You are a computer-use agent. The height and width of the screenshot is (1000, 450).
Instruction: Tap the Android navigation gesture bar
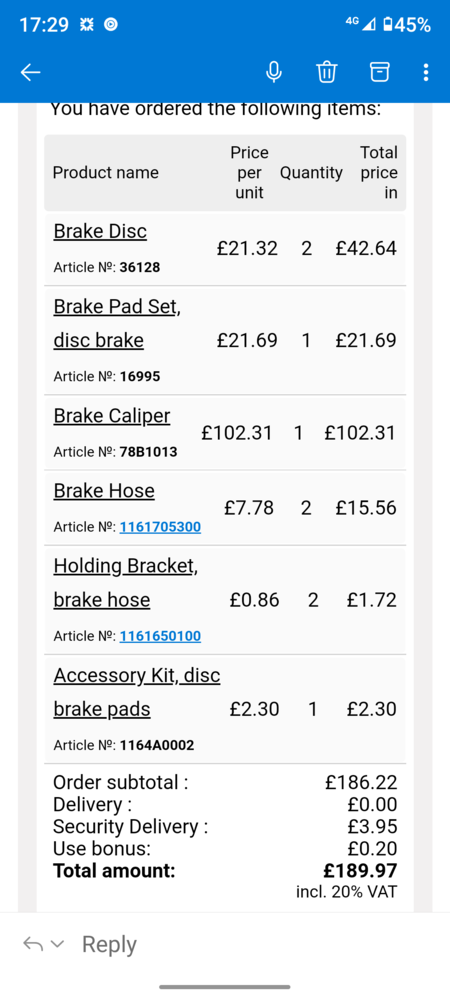pyautogui.click(x=225, y=987)
